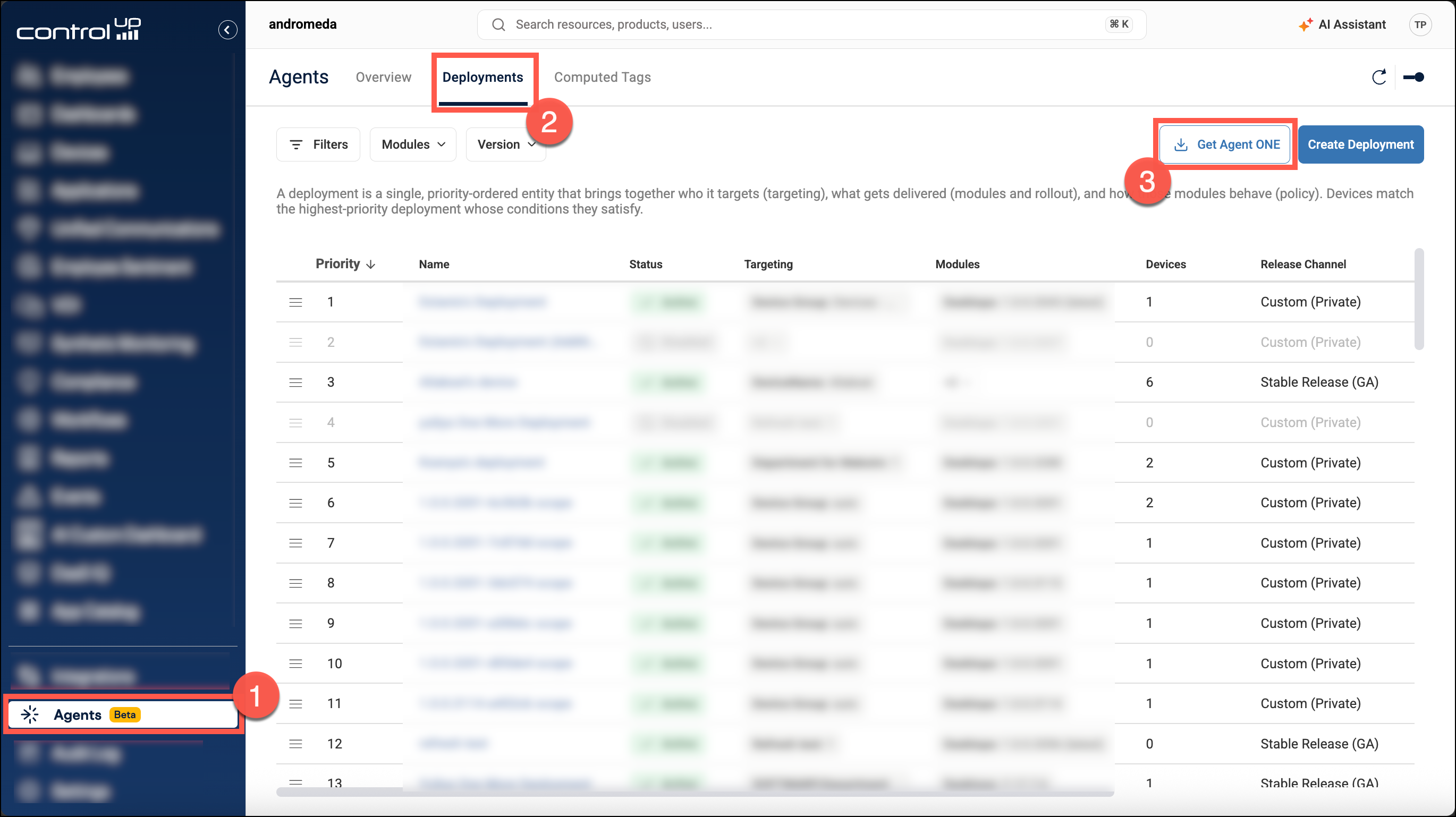Click the drag handle on priority 10 row

295,663
